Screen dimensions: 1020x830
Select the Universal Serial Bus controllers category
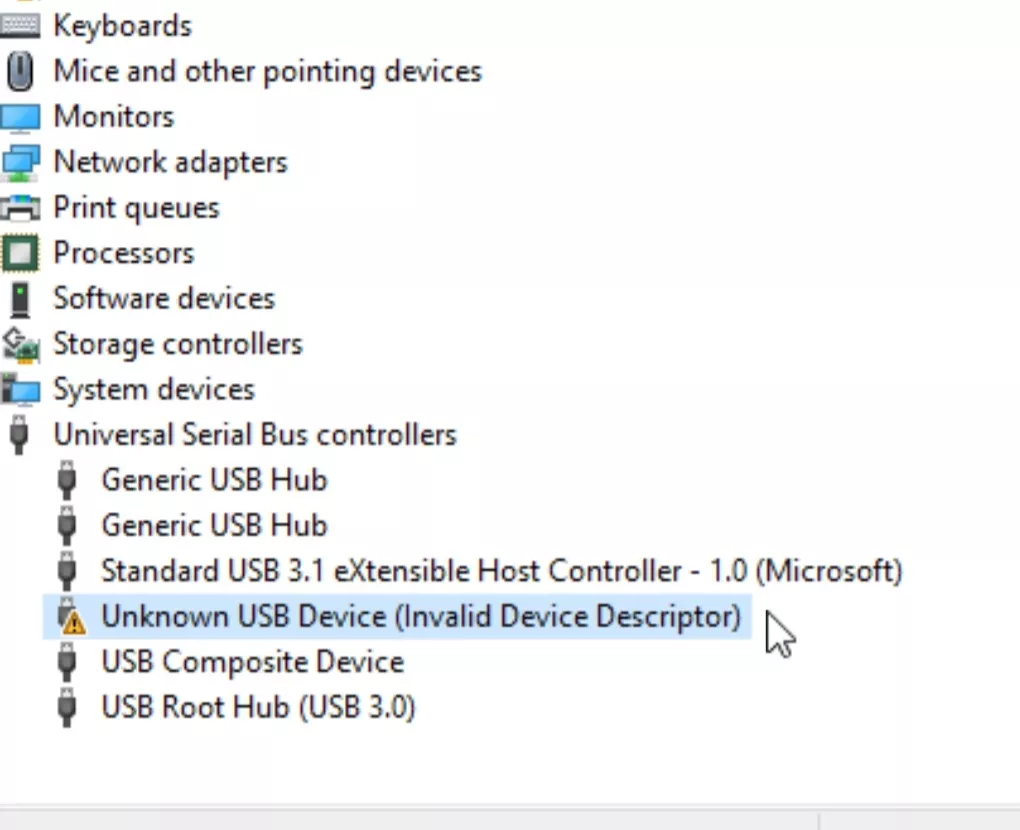pos(255,435)
